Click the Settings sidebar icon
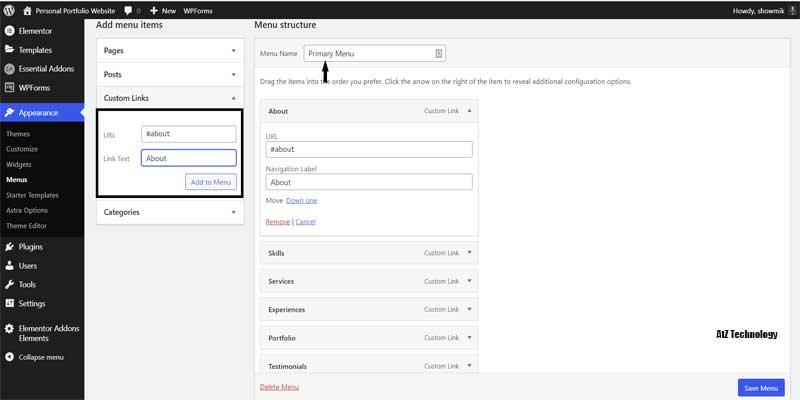Image resolution: width=800 pixels, height=400 pixels. [9, 303]
